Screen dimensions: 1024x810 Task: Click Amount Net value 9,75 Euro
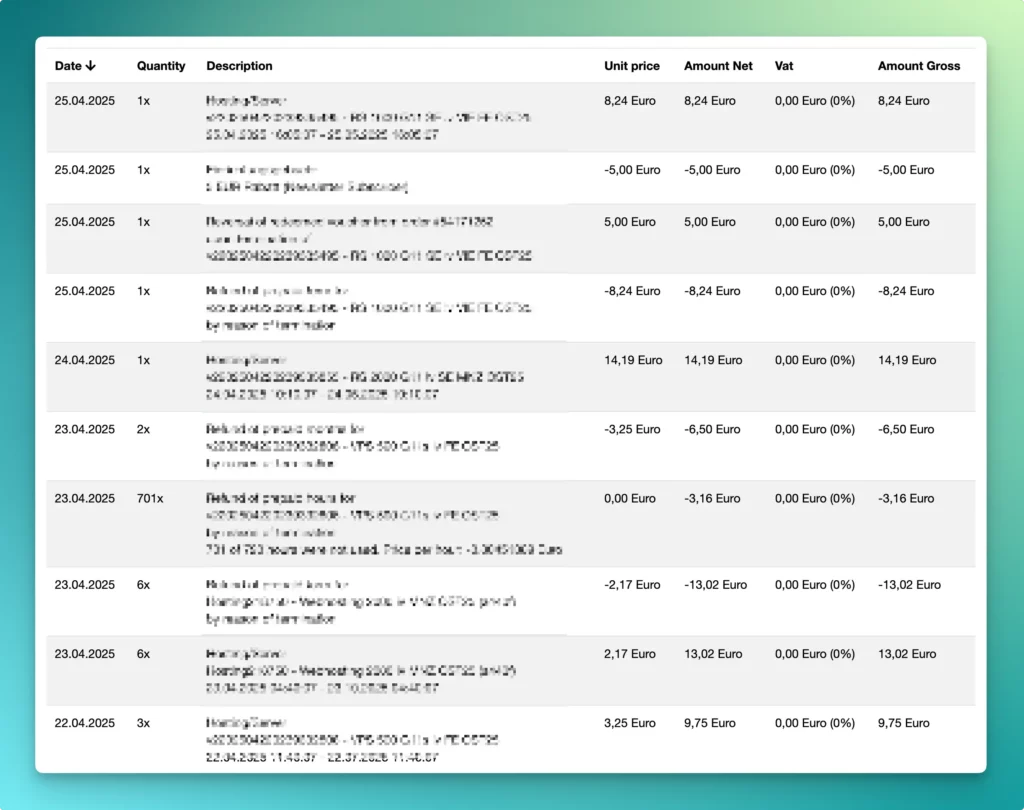click(x=709, y=723)
